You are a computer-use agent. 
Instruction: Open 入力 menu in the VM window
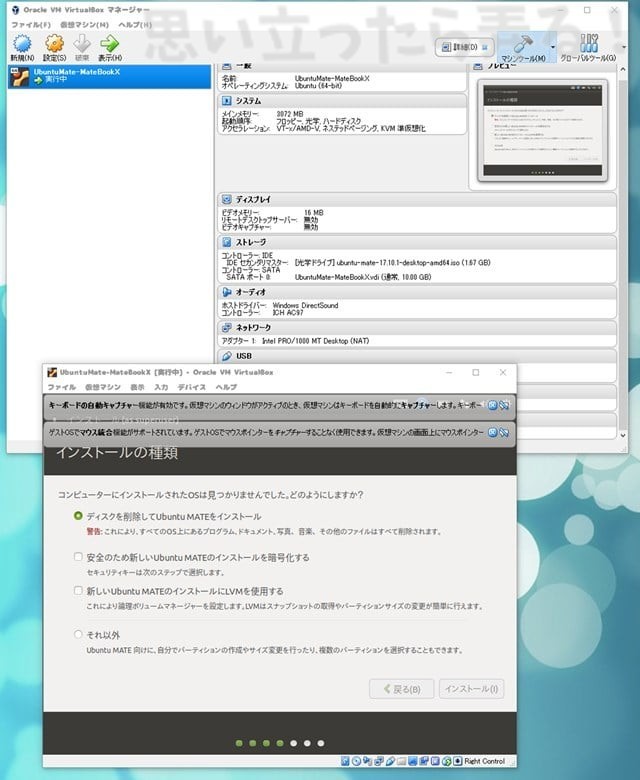pos(161,387)
